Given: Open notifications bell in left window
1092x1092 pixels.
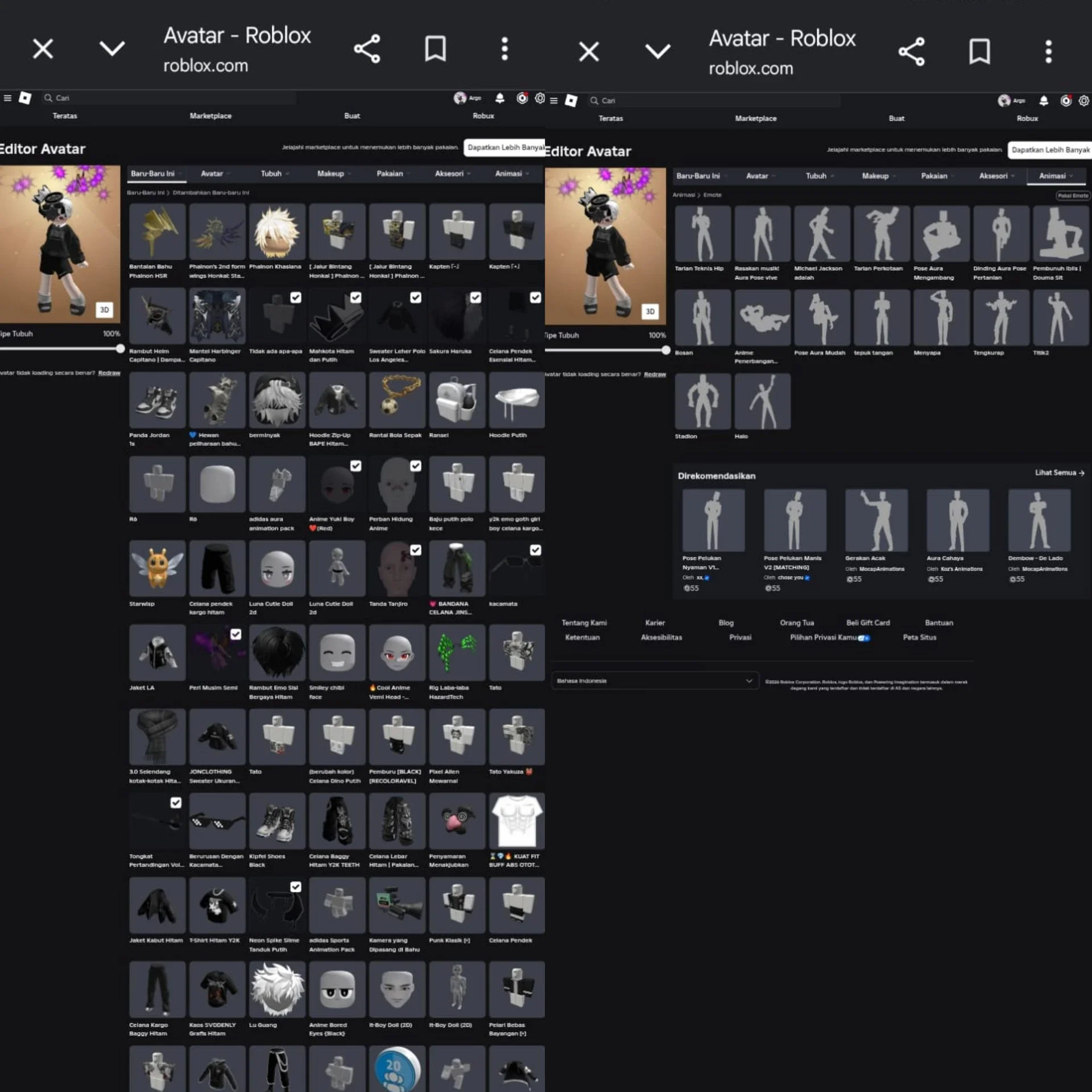Looking at the screenshot, I should point(500,98).
